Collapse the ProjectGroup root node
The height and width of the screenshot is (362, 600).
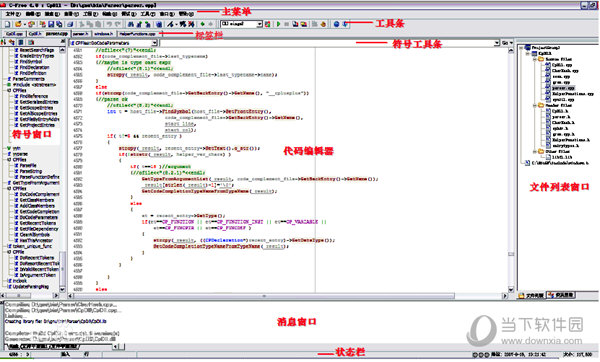(521, 48)
